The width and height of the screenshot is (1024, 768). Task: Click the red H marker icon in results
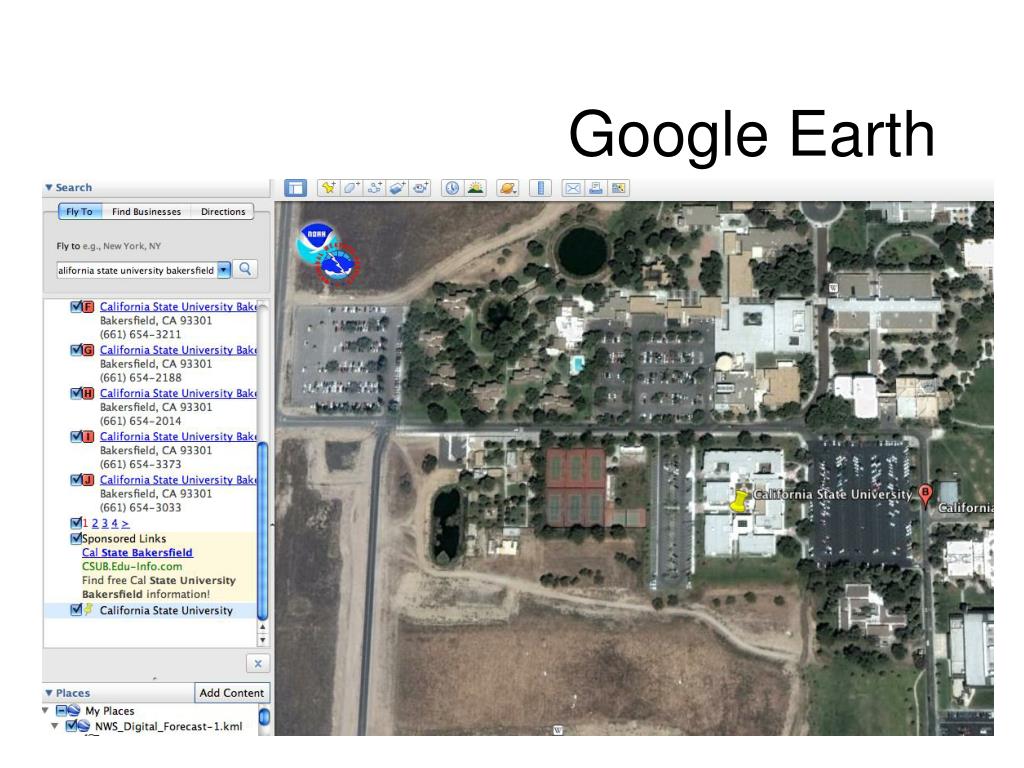(x=88, y=393)
